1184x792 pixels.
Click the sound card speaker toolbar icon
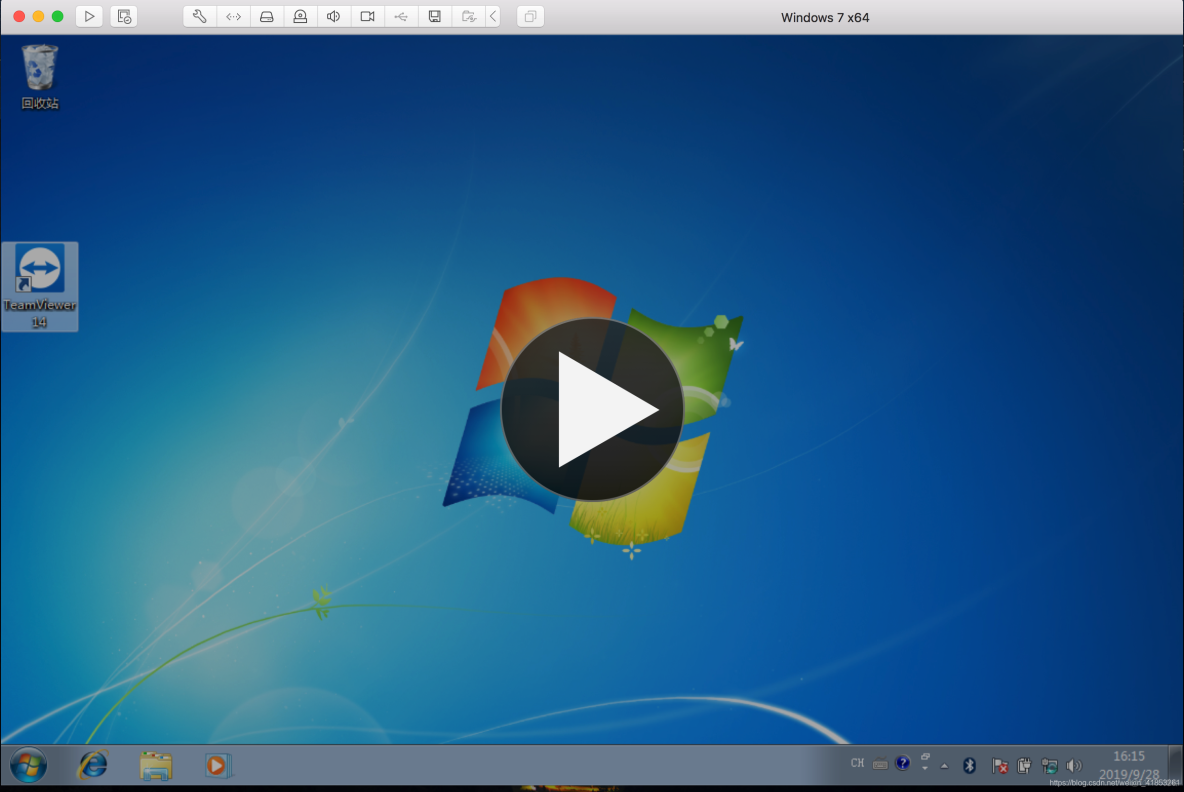(334, 17)
